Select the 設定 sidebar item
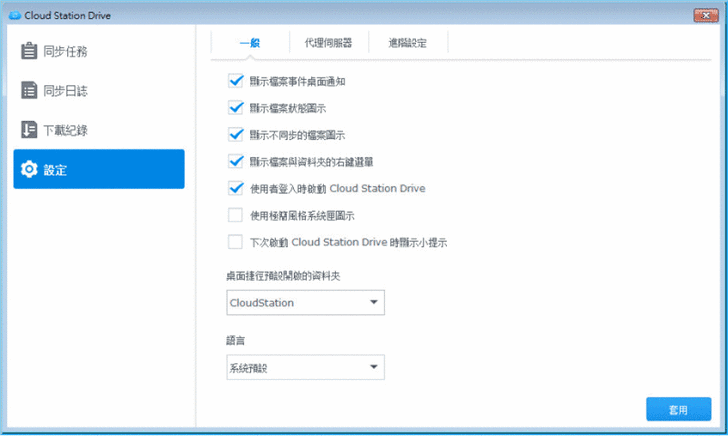Screen dimensions: 728x436 (99, 169)
